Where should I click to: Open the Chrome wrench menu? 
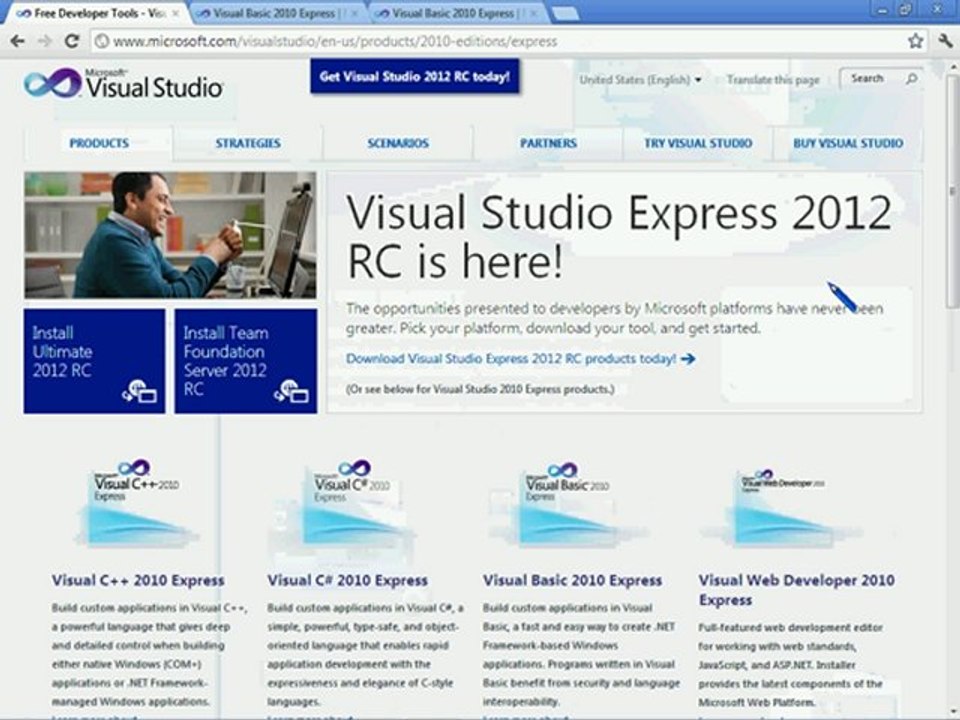pos(945,41)
